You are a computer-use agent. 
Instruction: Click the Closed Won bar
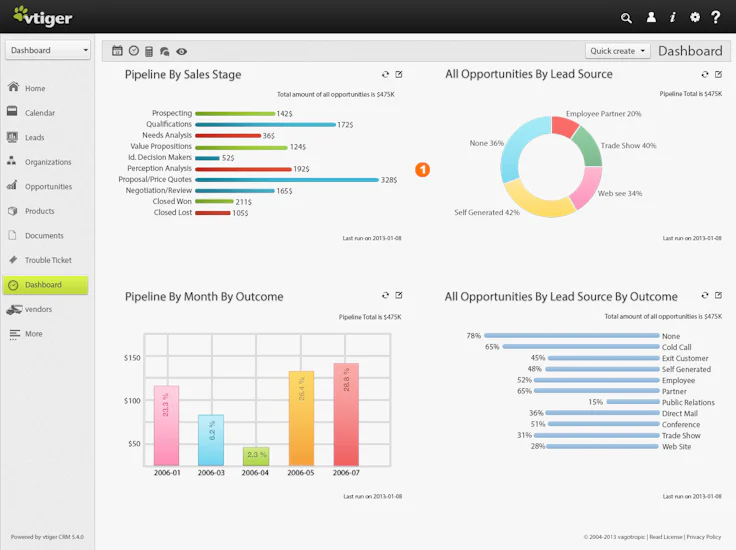(x=214, y=201)
